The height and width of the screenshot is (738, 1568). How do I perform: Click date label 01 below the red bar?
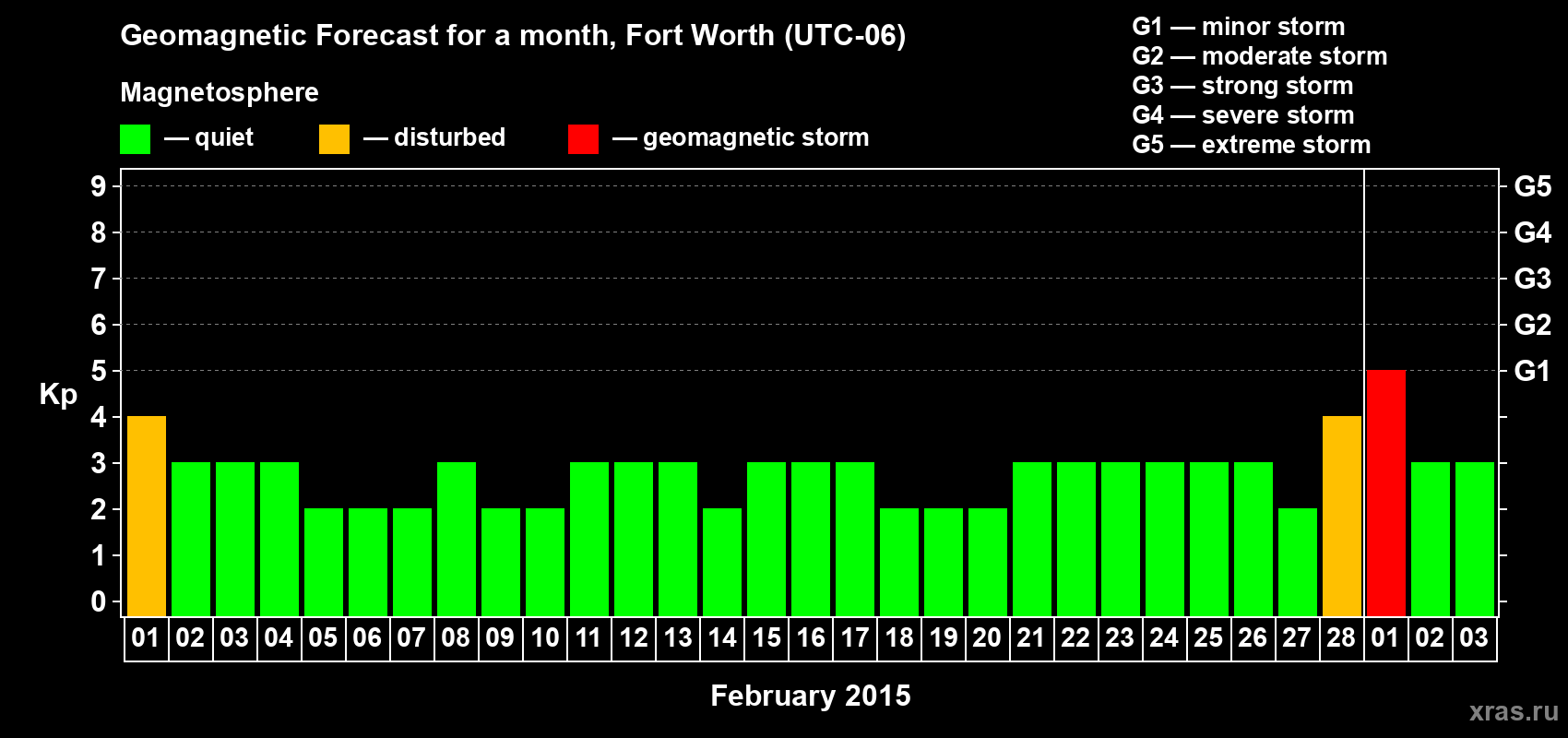tap(1385, 638)
